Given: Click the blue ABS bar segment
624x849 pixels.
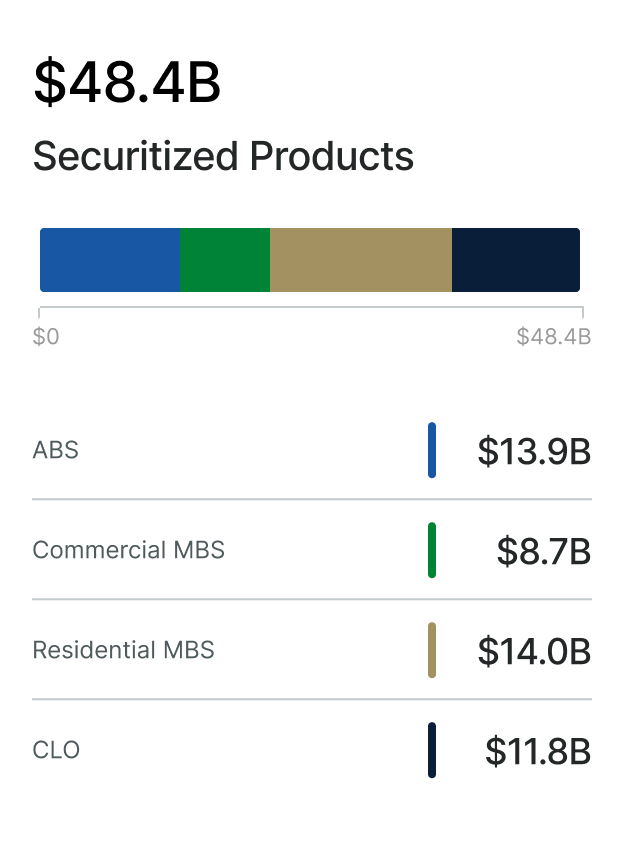Looking at the screenshot, I should tap(110, 260).
